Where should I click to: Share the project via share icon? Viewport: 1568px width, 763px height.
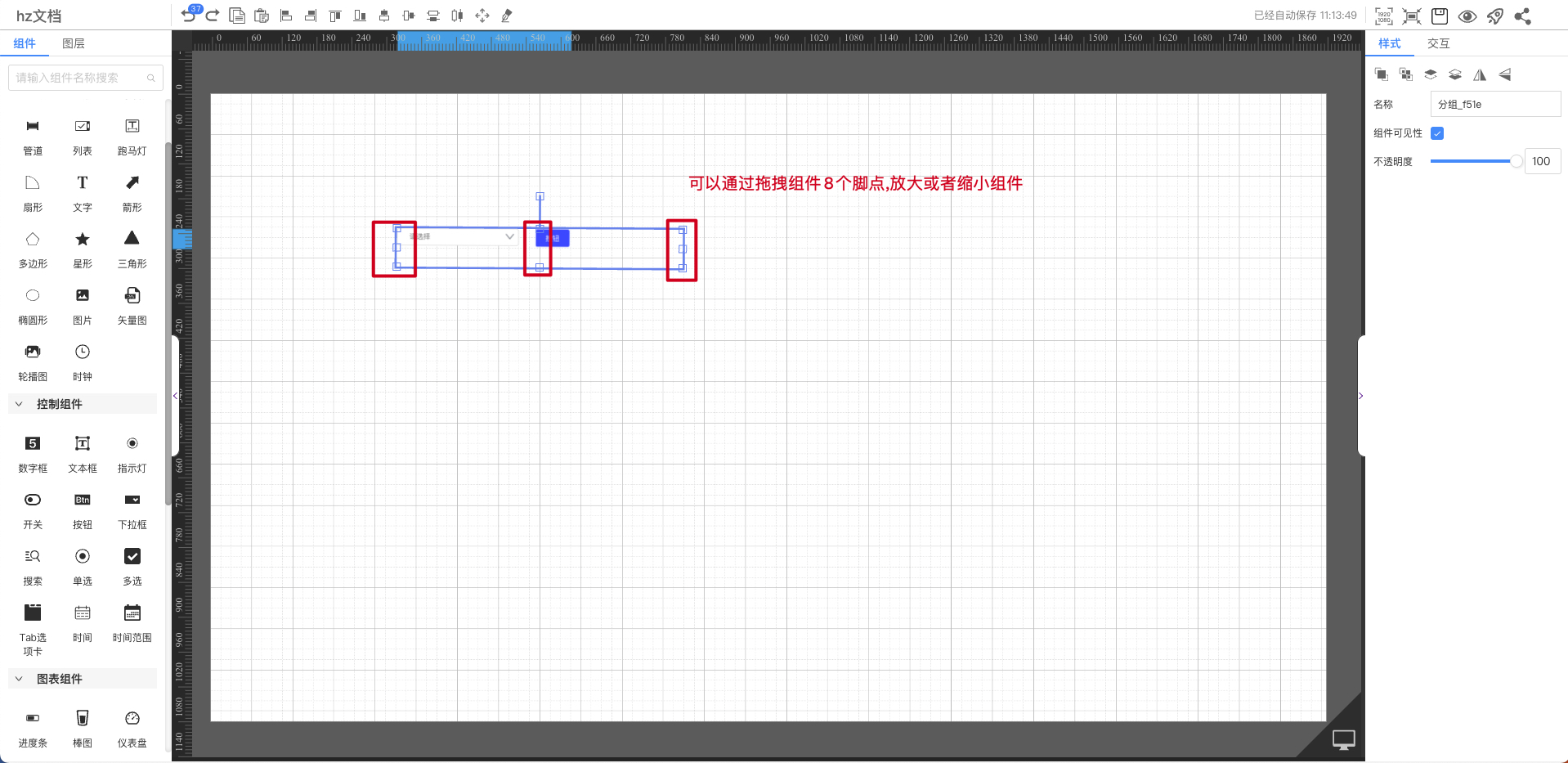click(1522, 16)
